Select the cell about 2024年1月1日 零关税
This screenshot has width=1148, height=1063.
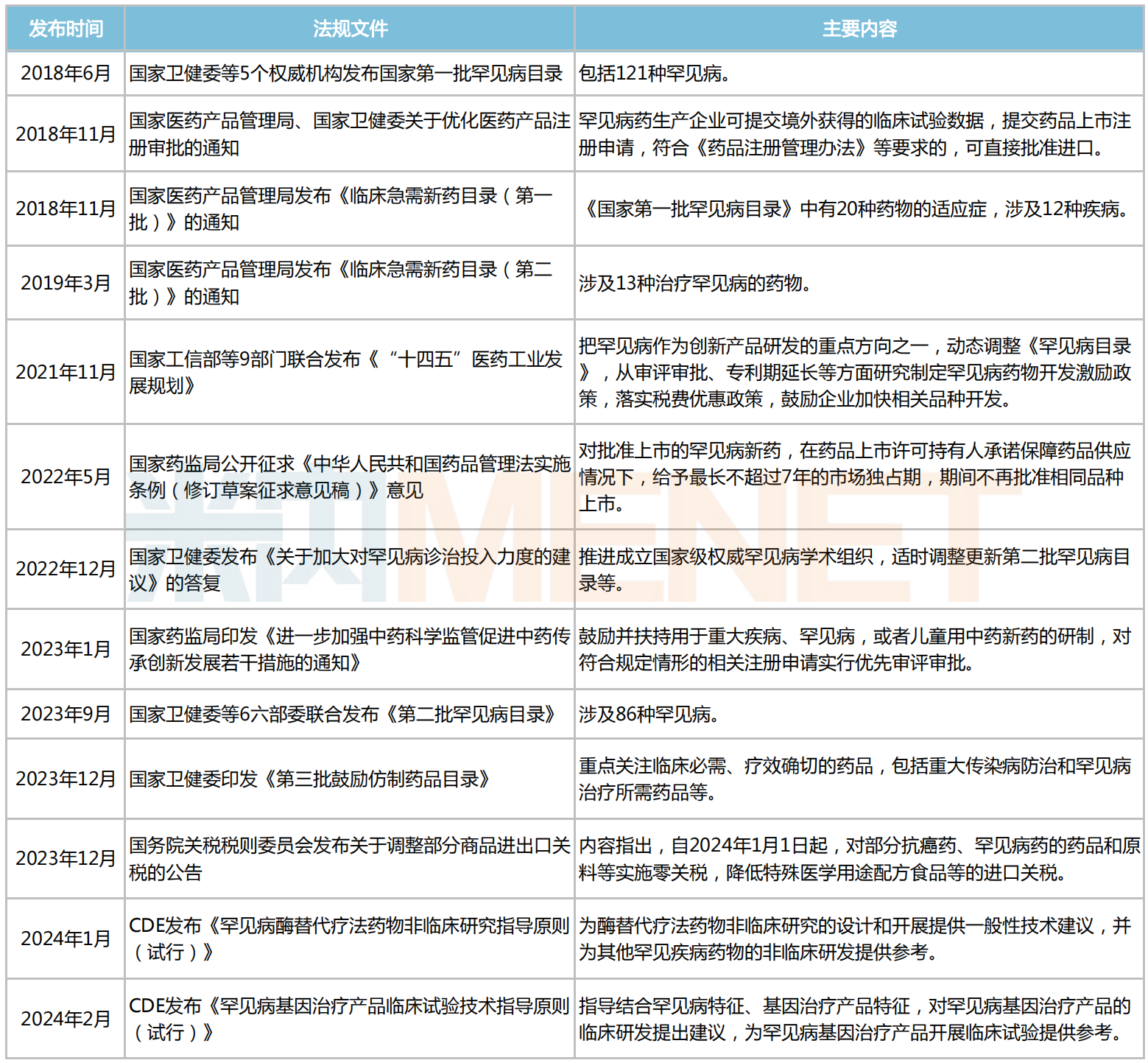(x=859, y=858)
